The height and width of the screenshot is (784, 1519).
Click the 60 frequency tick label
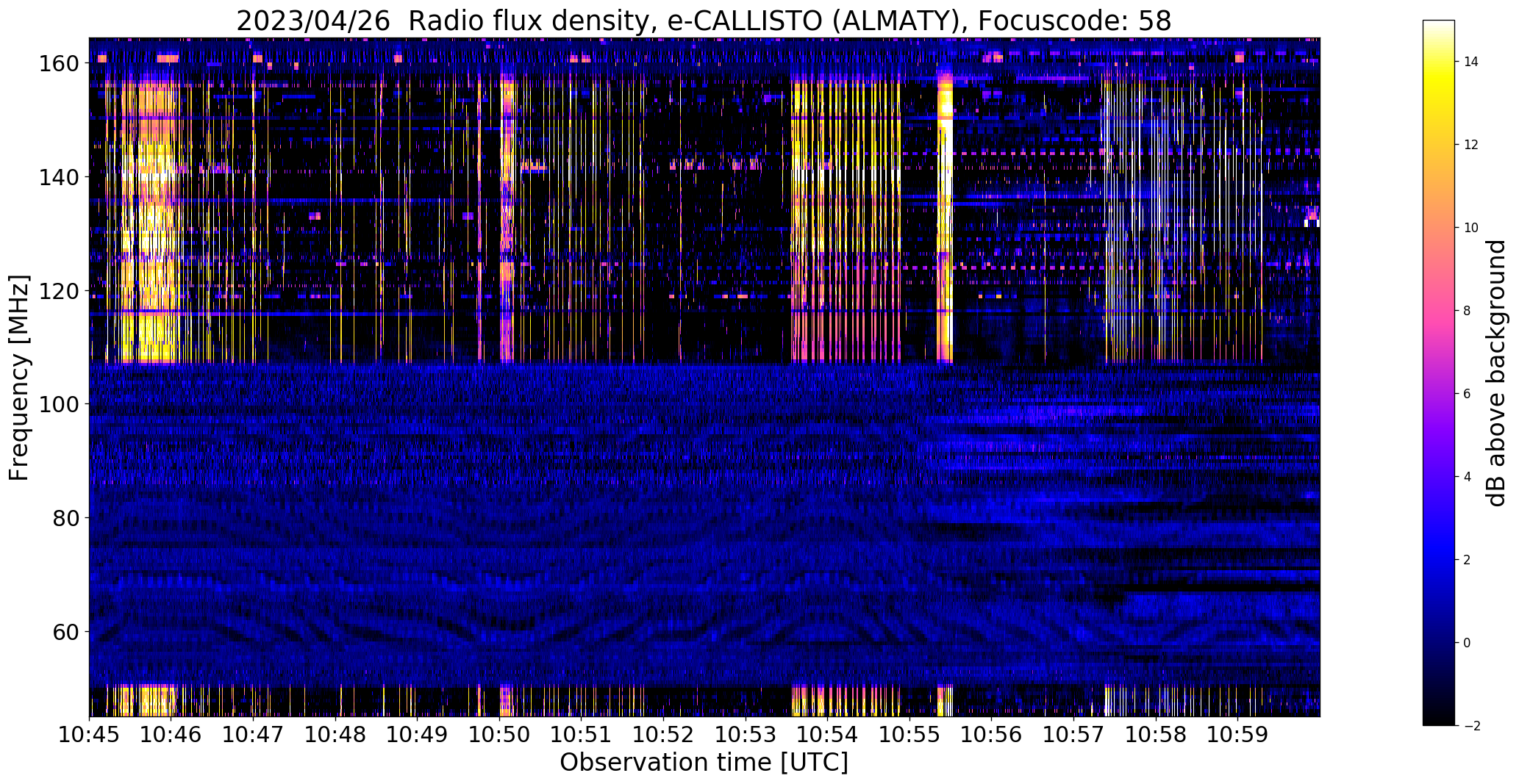[x=68, y=631]
